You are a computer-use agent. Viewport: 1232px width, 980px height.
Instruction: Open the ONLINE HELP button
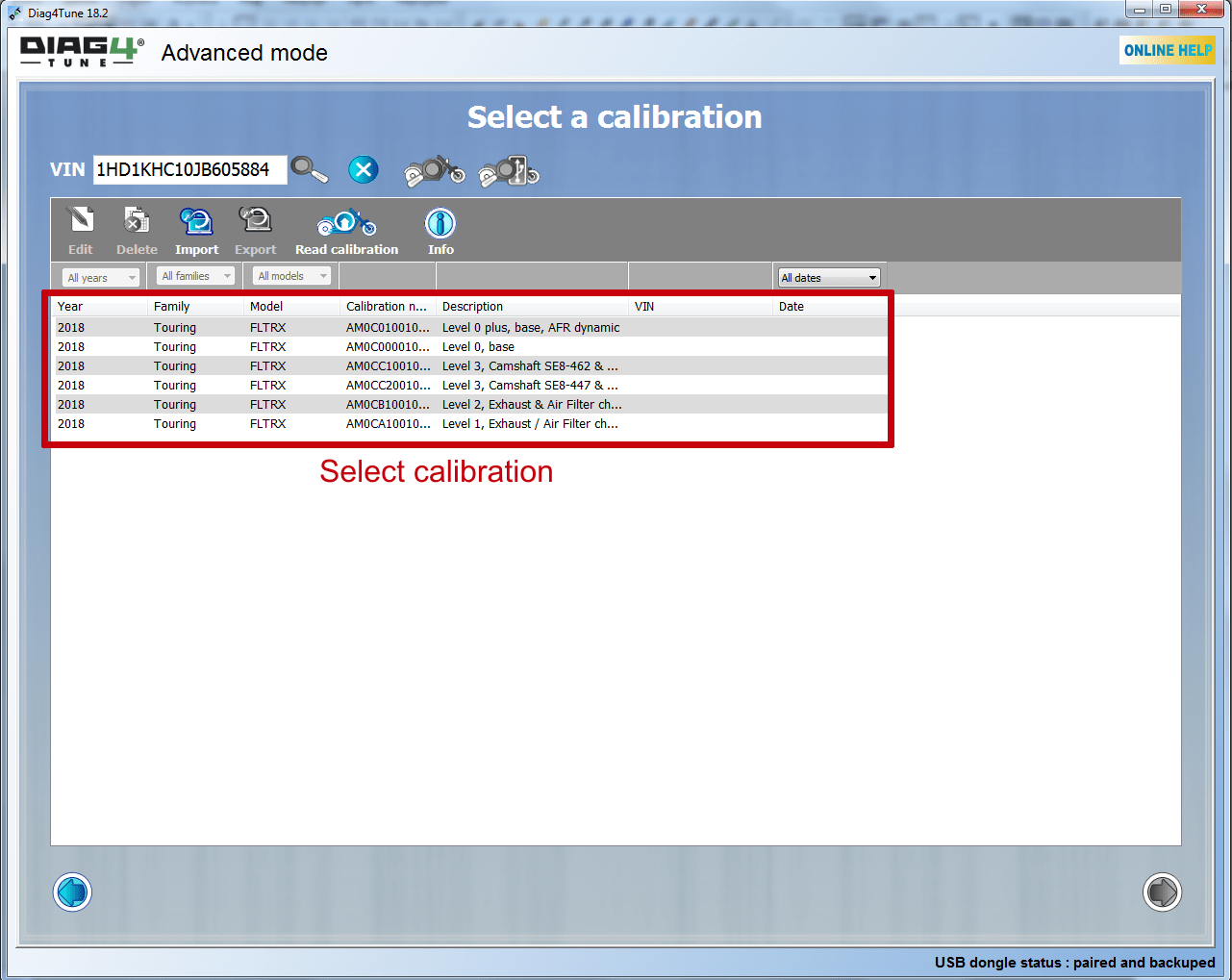point(1168,50)
